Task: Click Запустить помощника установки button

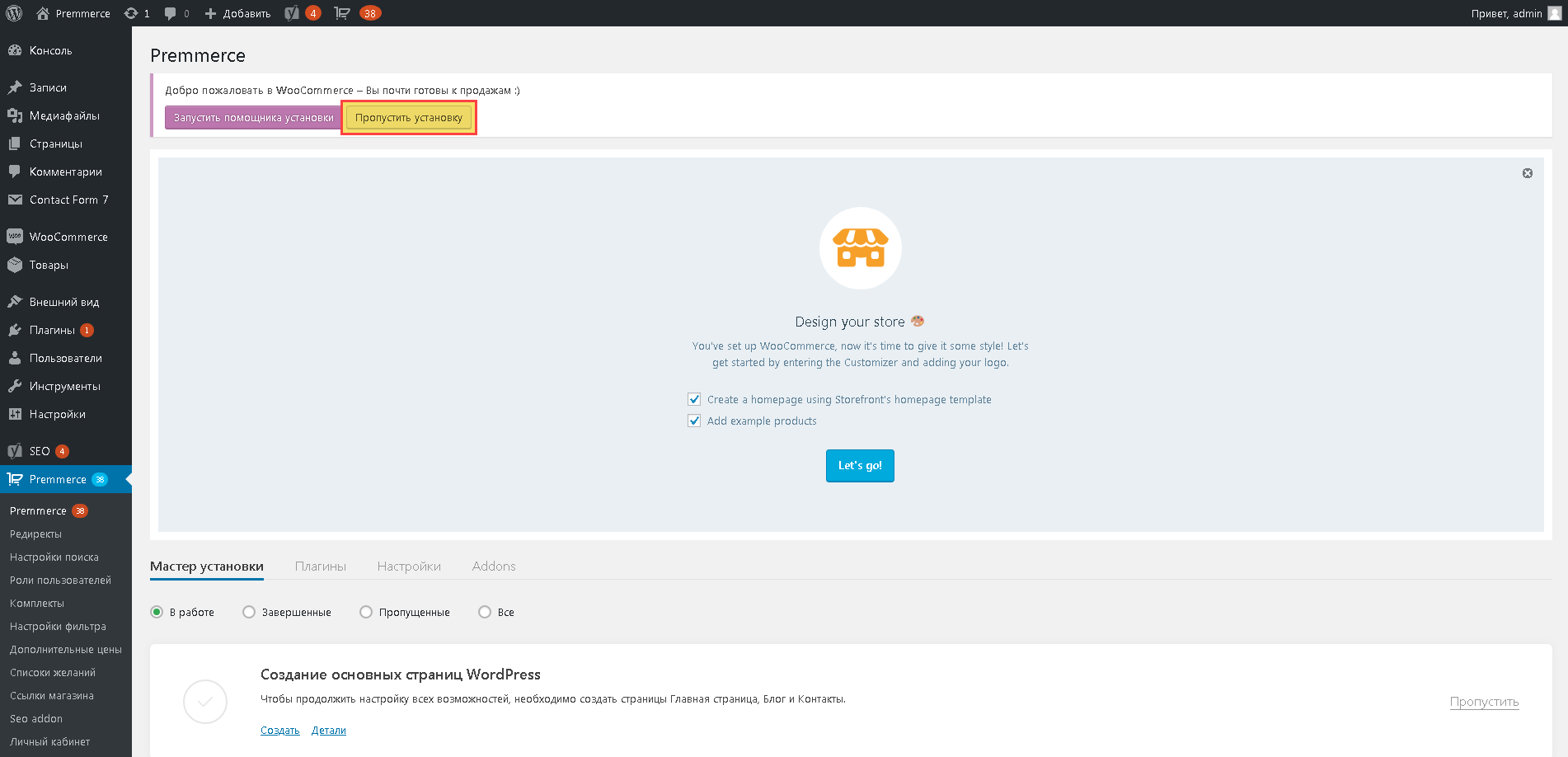Action: click(x=253, y=118)
